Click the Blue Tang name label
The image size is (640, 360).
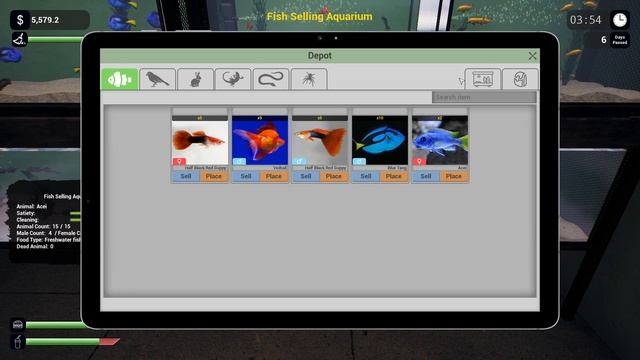click(397, 168)
